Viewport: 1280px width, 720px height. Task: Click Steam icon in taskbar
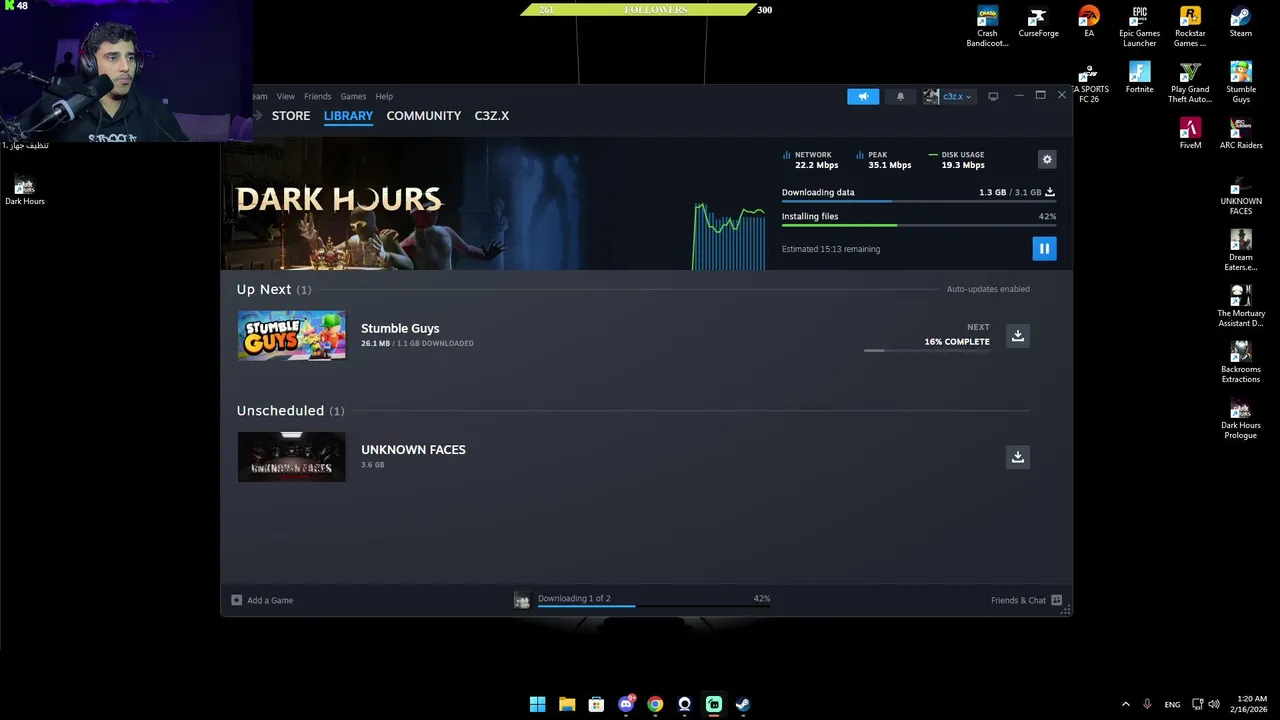[x=743, y=704]
